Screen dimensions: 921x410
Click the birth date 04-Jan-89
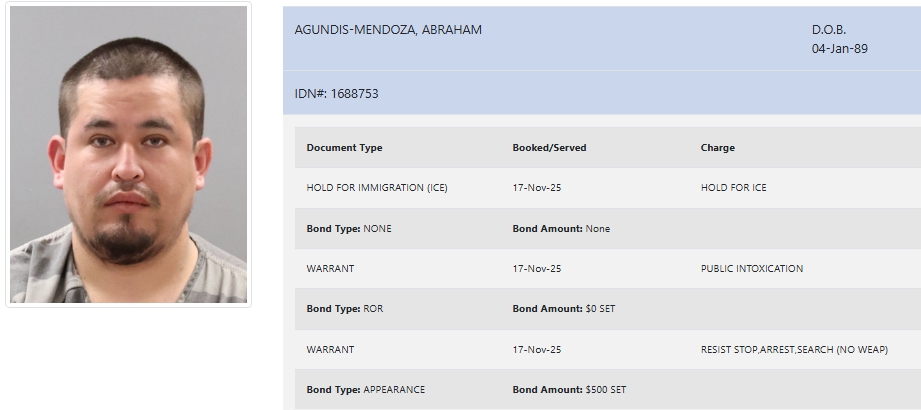[x=839, y=48]
